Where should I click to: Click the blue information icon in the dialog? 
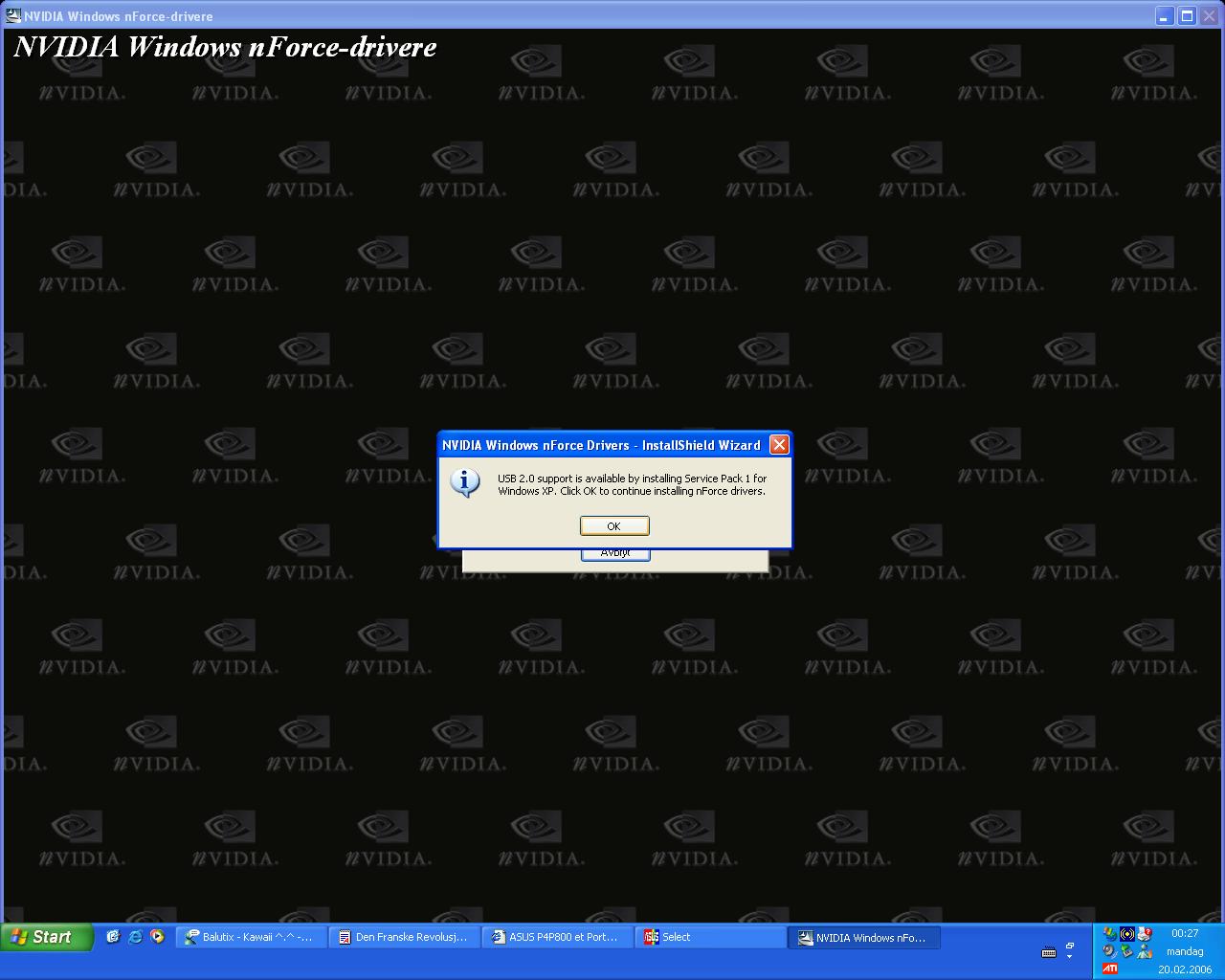[x=465, y=482]
